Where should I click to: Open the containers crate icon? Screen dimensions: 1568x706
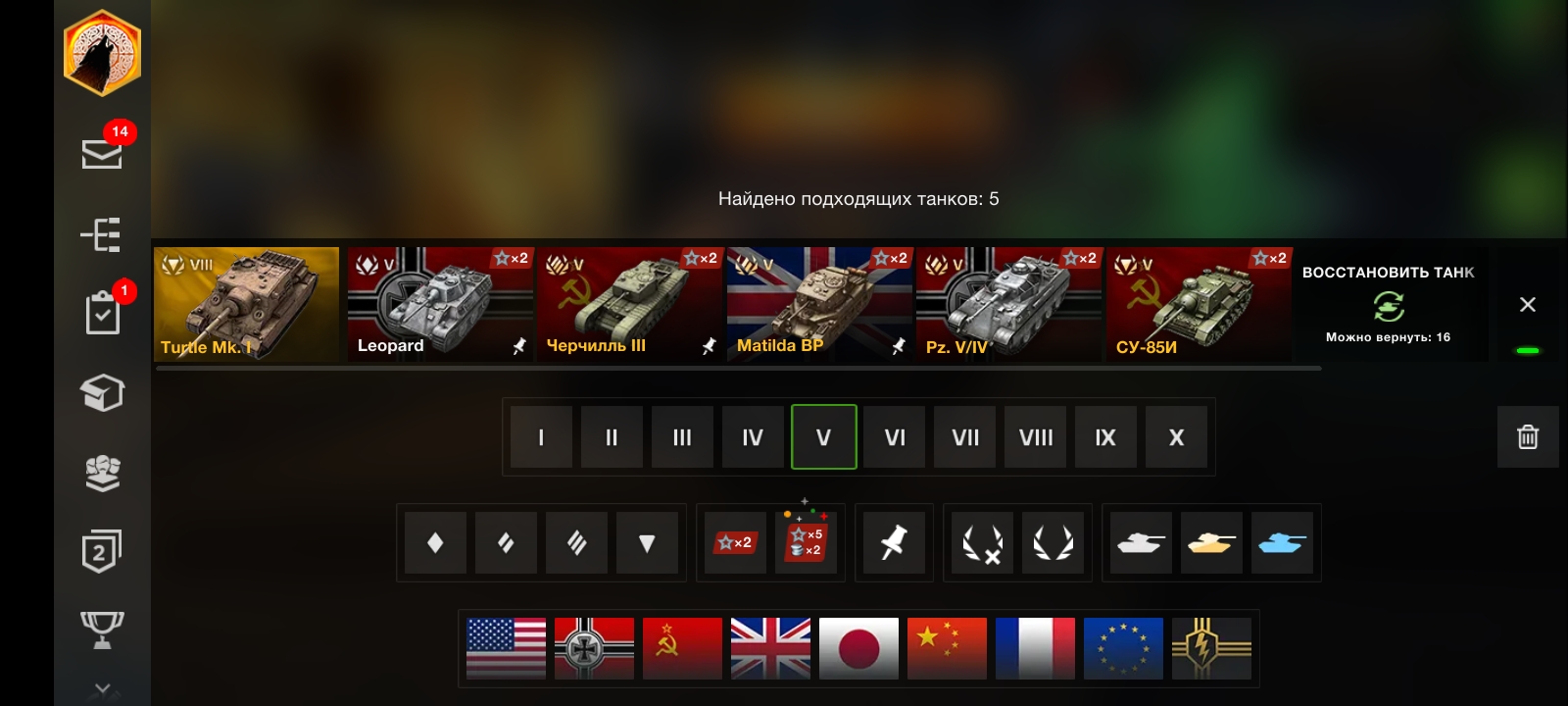(x=102, y=392)
